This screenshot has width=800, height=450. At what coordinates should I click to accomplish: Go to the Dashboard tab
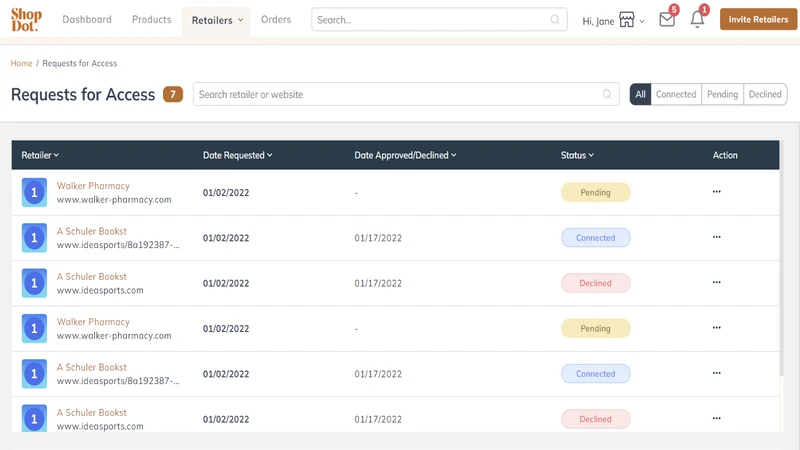[87, 19]
